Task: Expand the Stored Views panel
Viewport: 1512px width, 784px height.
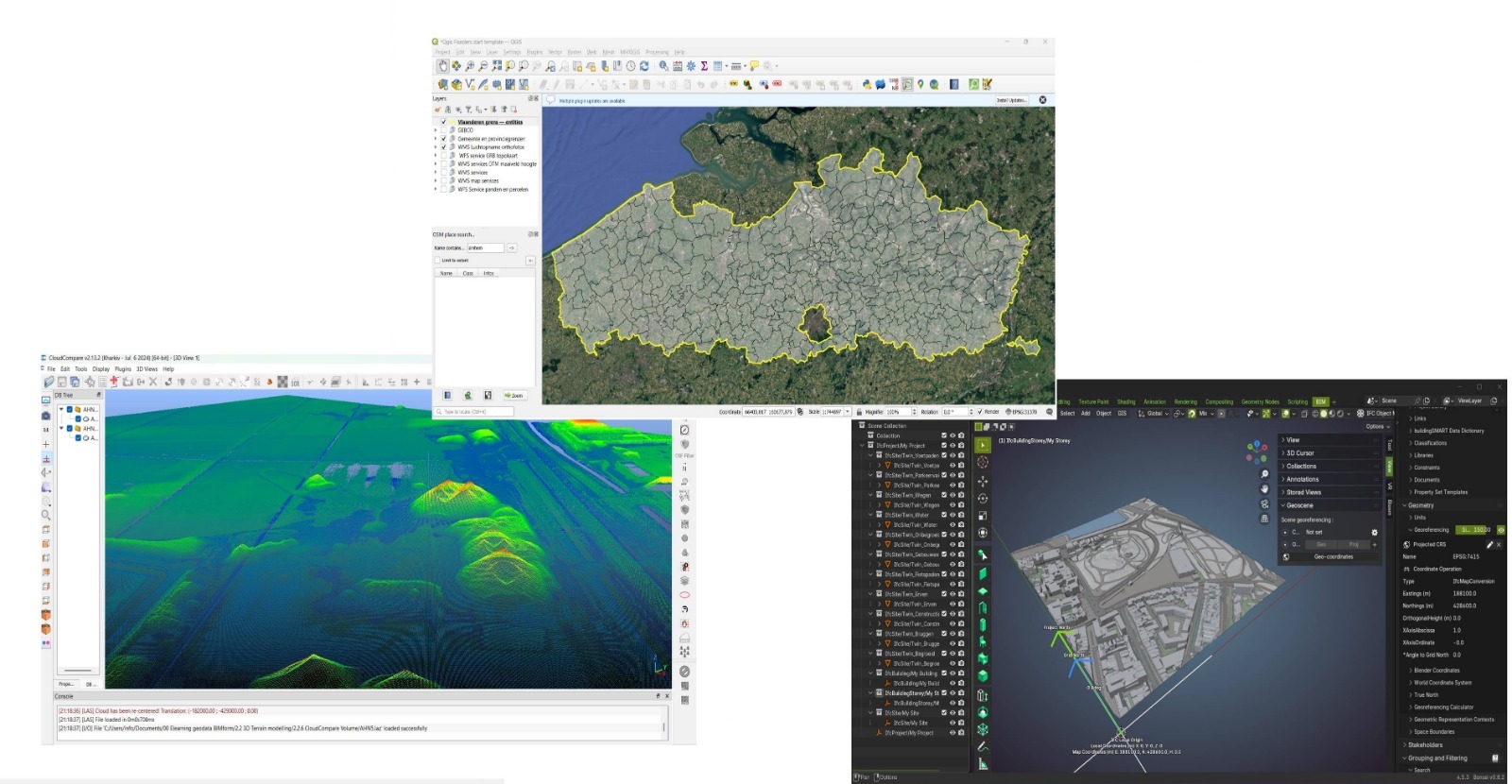Action: tap(1303, 492)
